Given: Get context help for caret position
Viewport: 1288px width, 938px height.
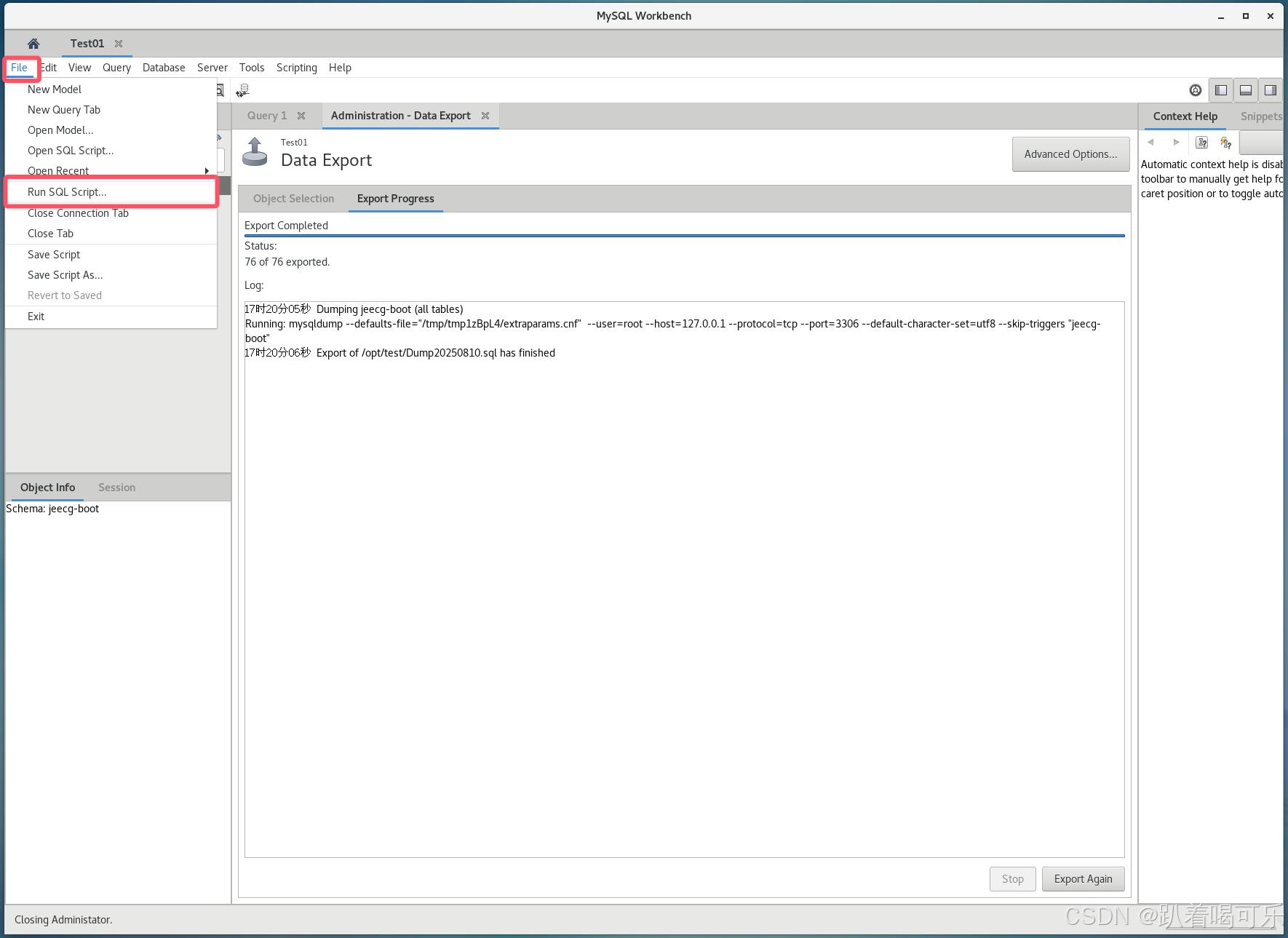Looking at the screenshot, I should click(x=1202, y=143).
